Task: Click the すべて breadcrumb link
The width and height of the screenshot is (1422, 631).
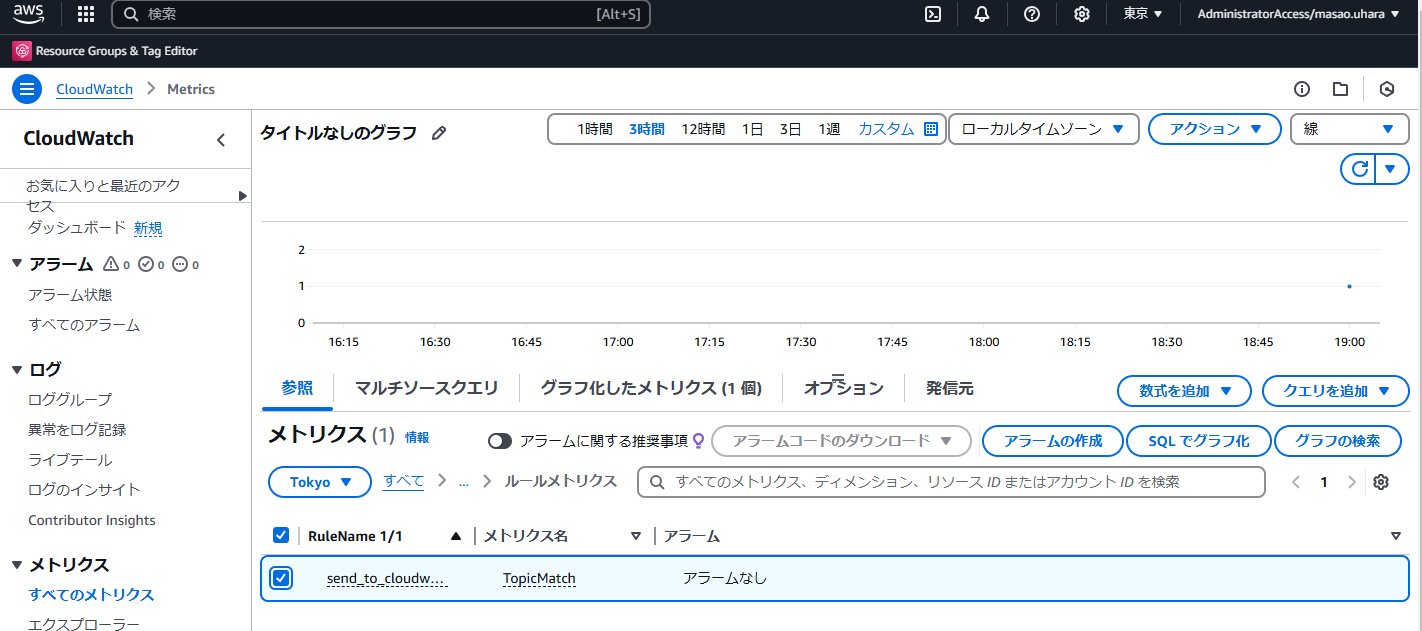Action: coord(404,481)
